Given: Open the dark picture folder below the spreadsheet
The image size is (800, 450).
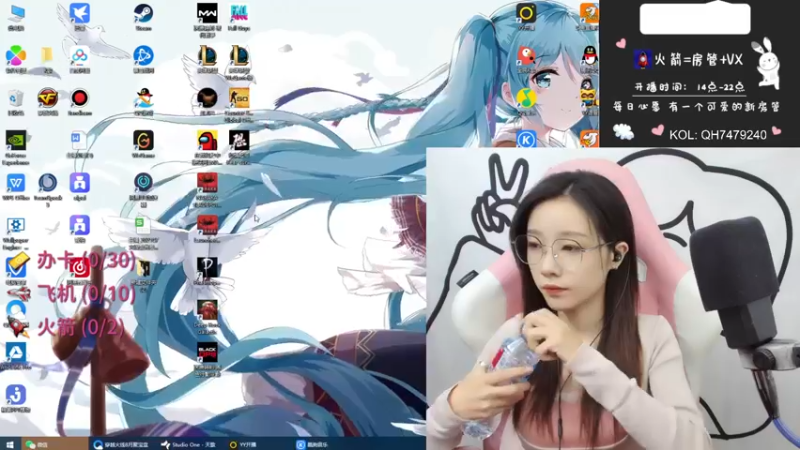Looking at the screenshot, I should tap(143, 268).
